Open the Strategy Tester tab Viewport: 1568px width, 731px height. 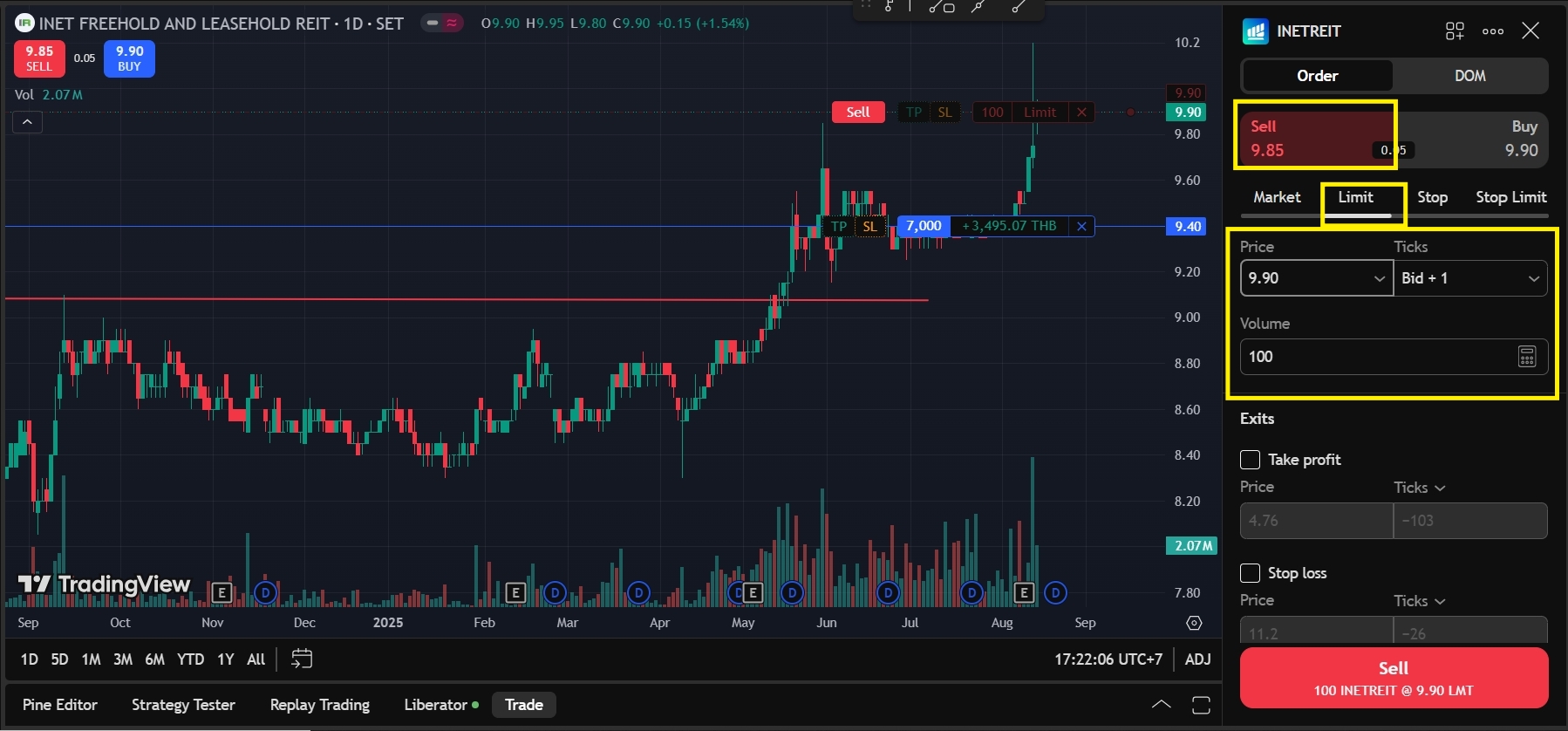(x=183, y=705)
